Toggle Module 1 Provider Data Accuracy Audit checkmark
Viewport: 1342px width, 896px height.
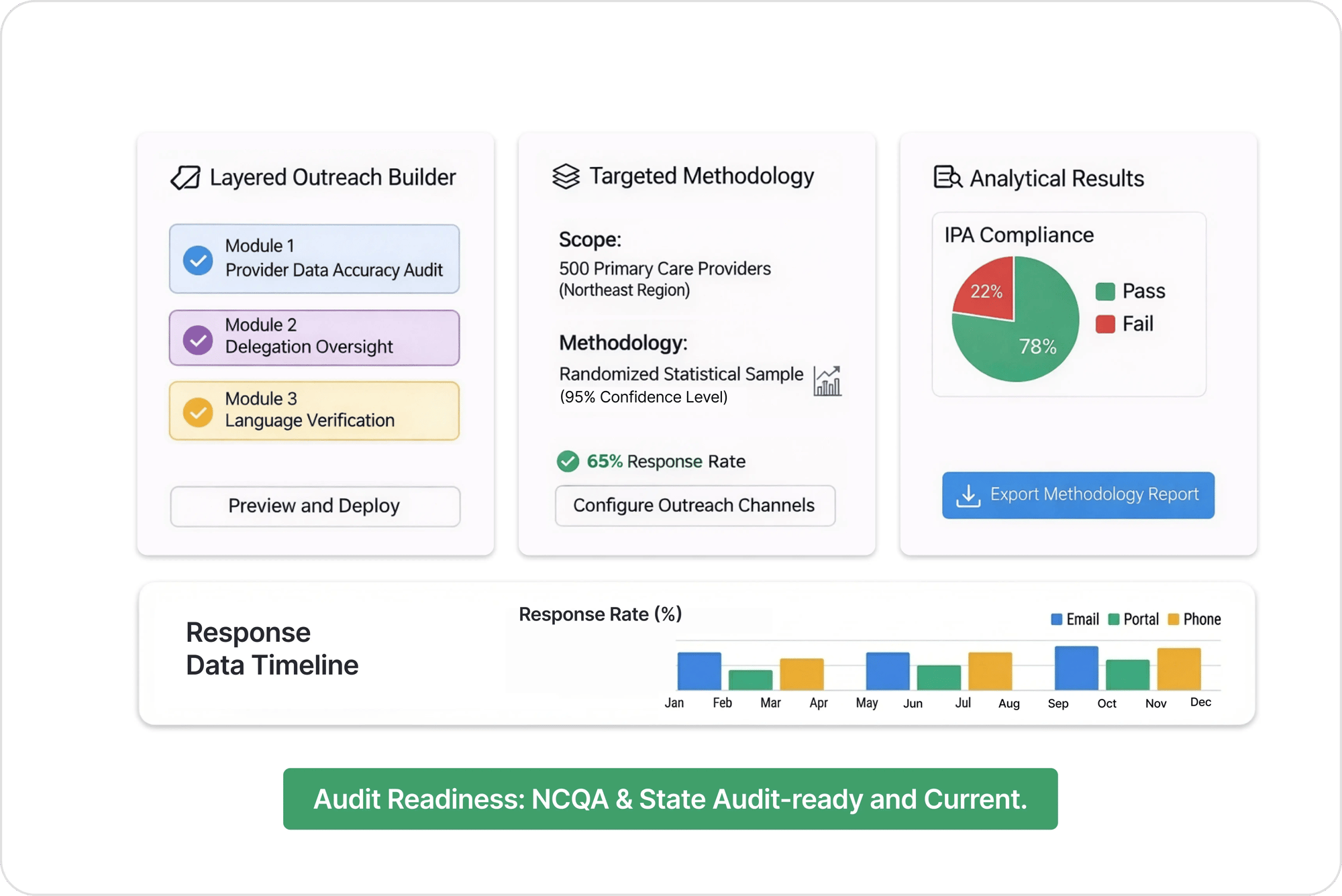pyautogui.click(x=197, y=259)
